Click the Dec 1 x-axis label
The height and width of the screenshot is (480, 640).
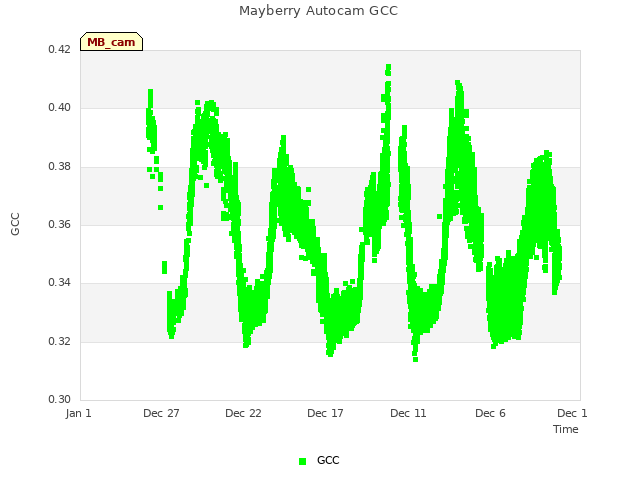572,413
